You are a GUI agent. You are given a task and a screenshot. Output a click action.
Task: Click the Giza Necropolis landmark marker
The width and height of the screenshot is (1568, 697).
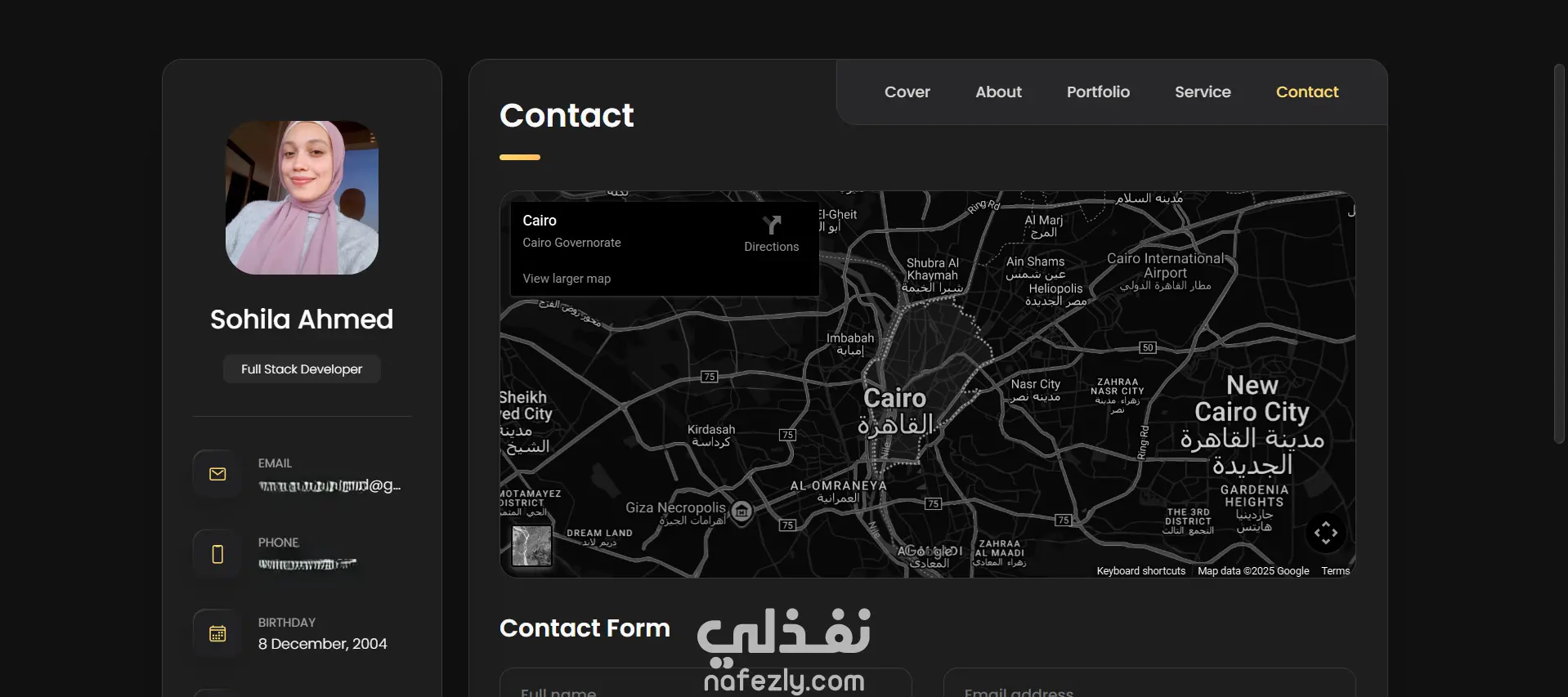741,512
